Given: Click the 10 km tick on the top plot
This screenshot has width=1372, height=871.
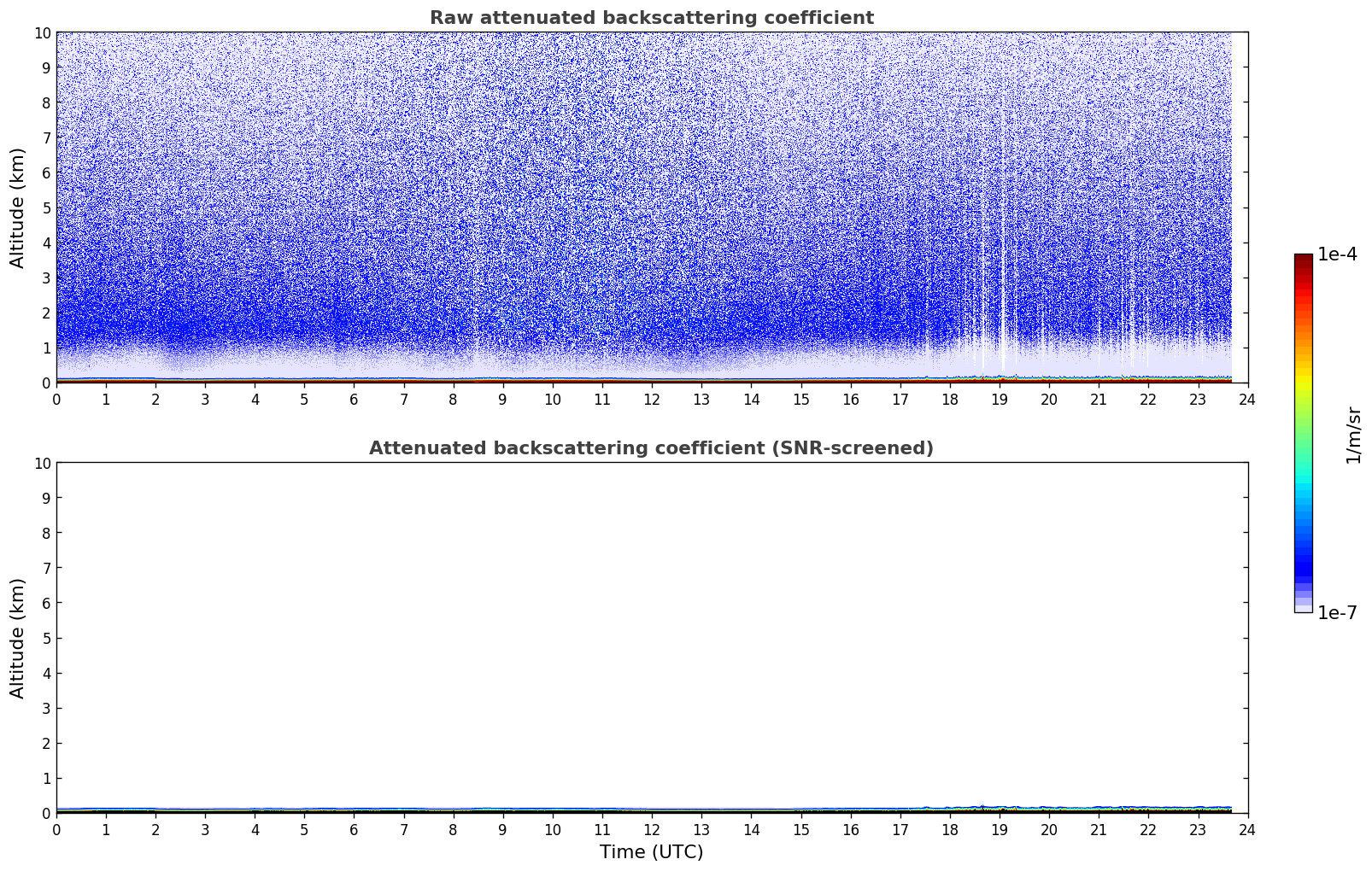Looking at the screenshot, I should click(x=42, y=32).
